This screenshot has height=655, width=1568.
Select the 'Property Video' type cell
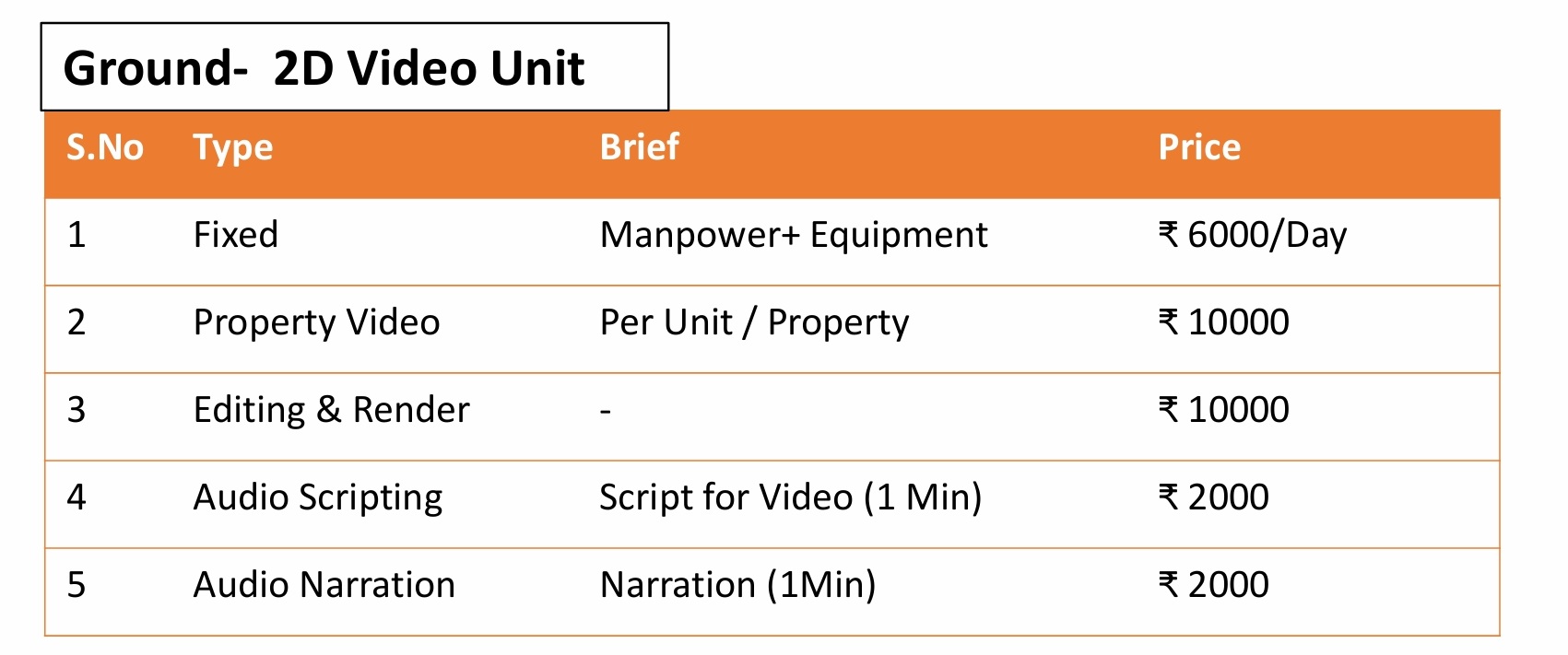click(x=316, y=322)
